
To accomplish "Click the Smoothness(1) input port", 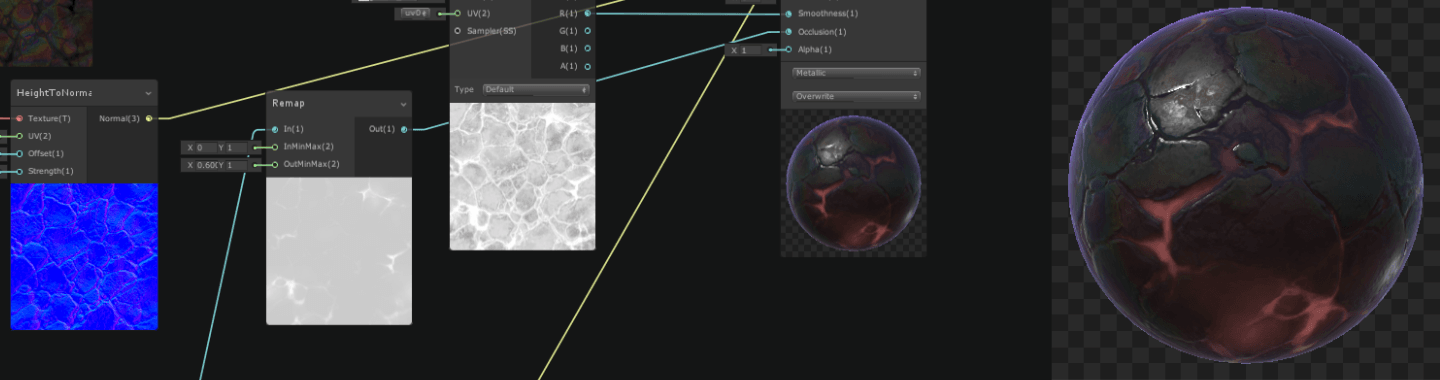I will [789, 14].
